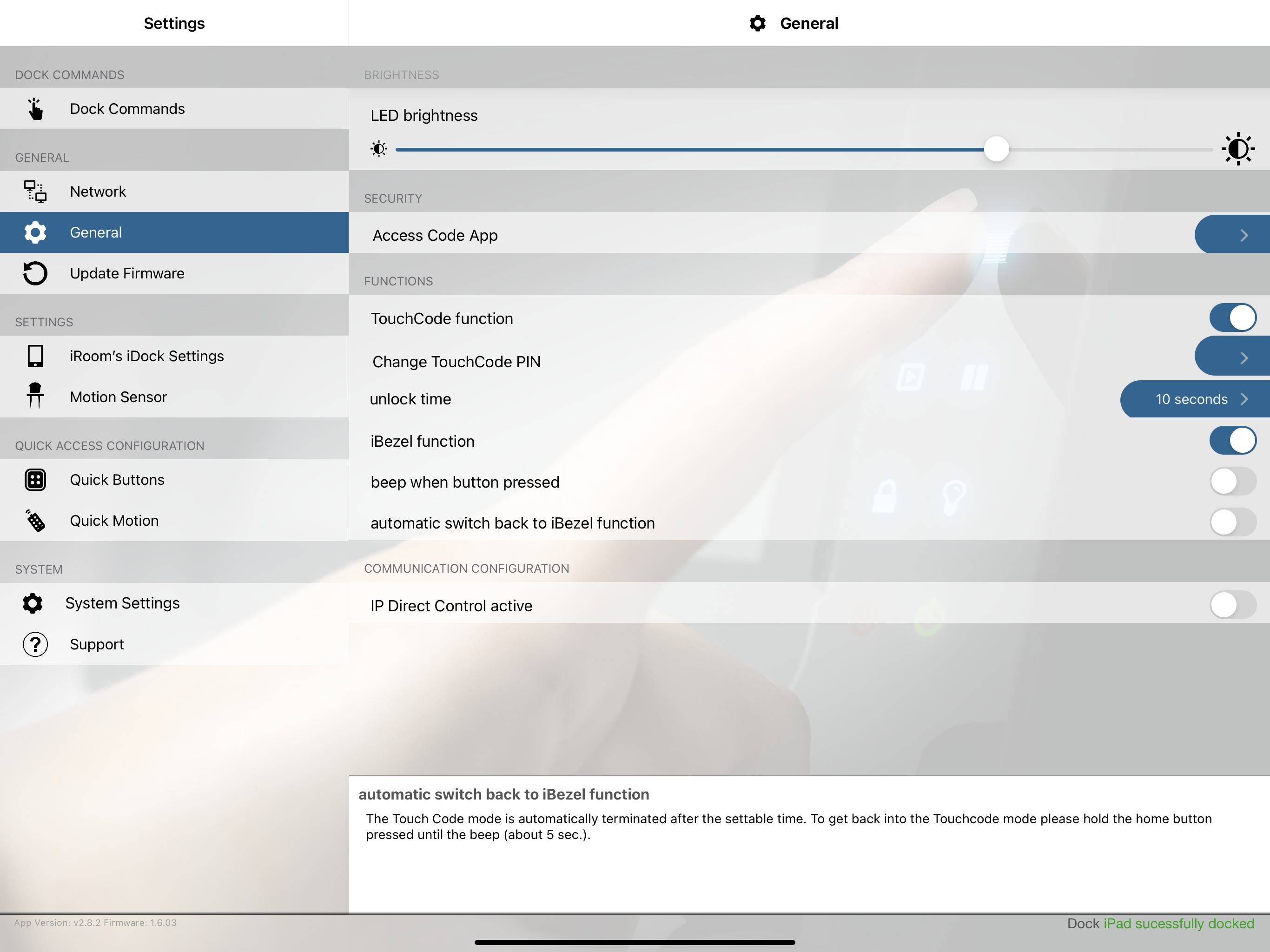Tap the iDock Settings tablet icon
This screenshot has height=952, width=1270.
(35, 356)
